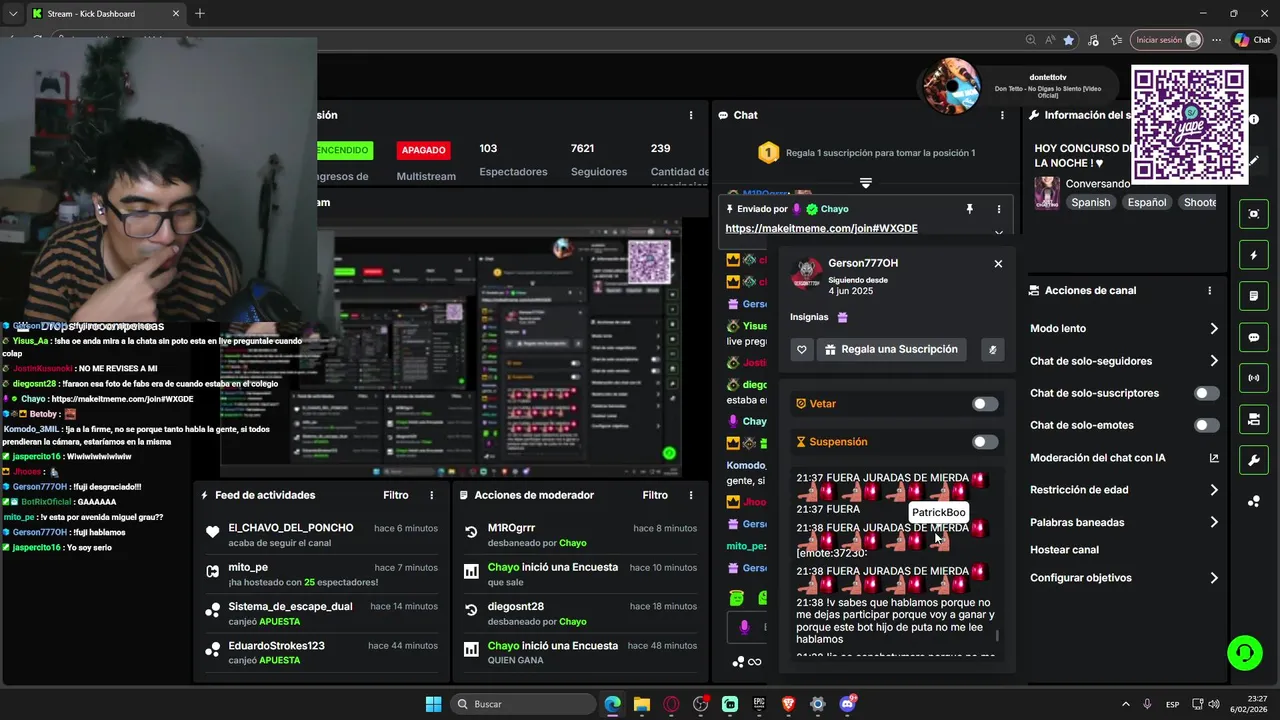Expand Restricción de edad options
Screen dimensions: 1280x720
1214,490
